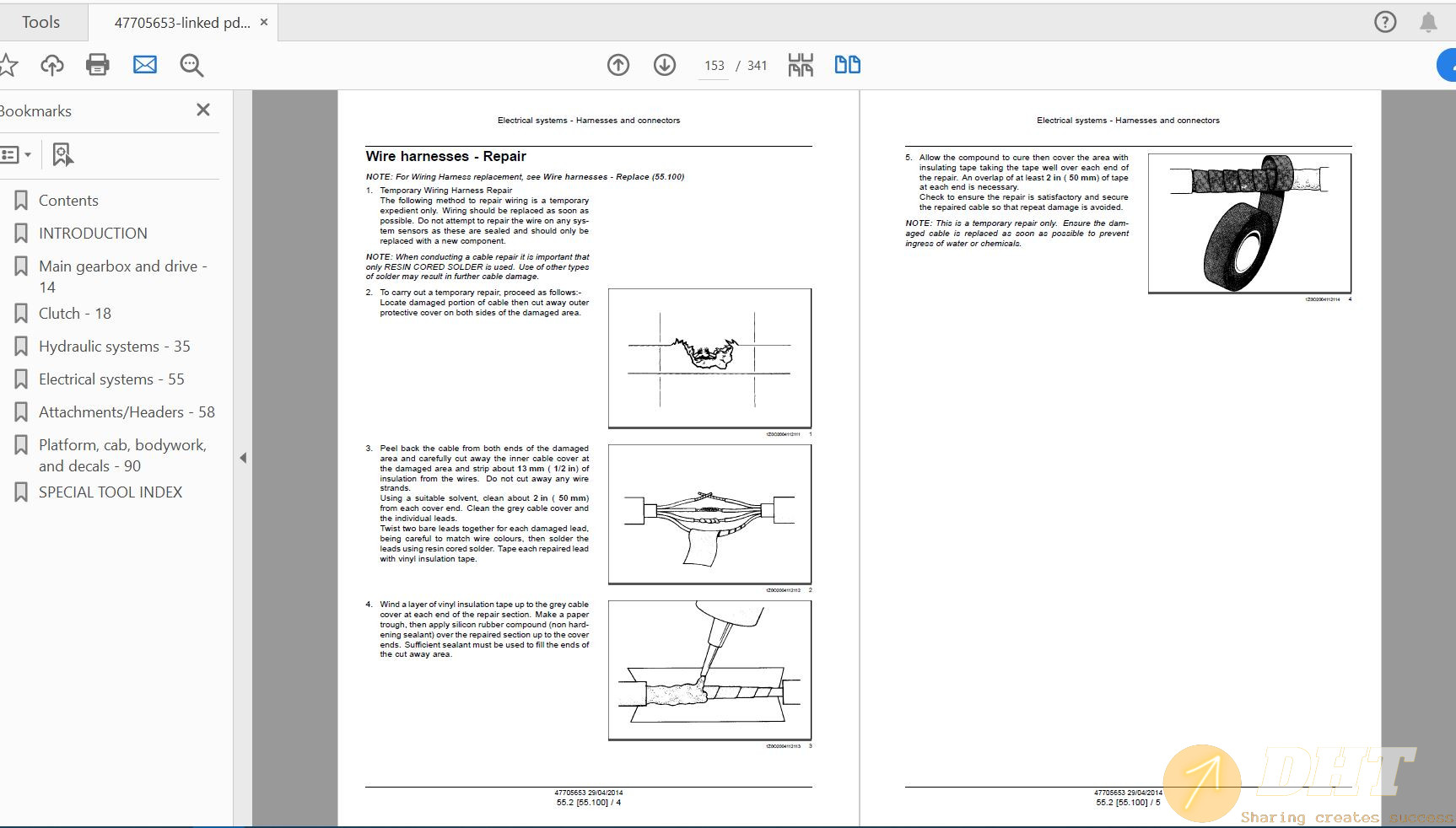This screenshot has height=828, width=1456.
Task: Click the fit page scan icon
Action: 801,65
